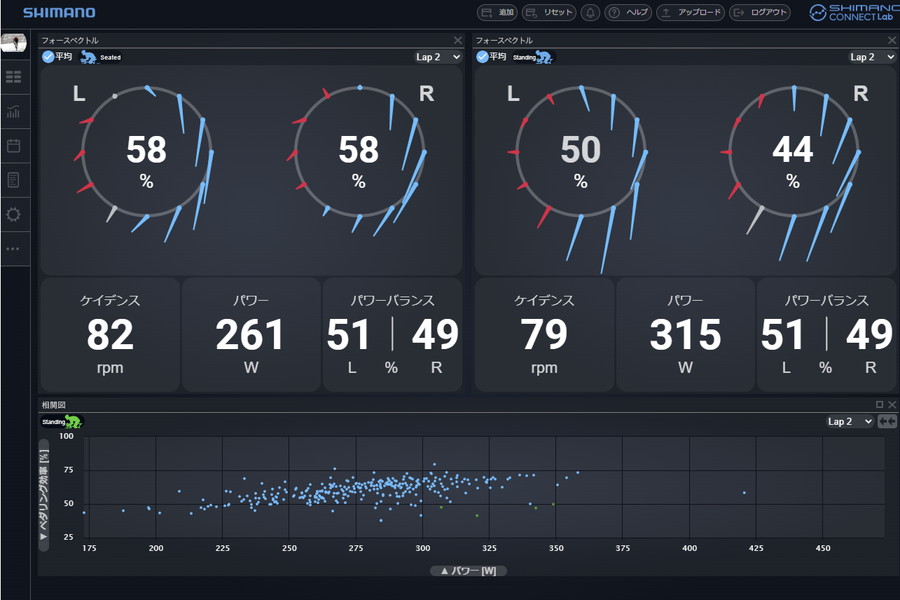The width and height of the screenshot is (900, 600).
Task: Open the ヘルプ (Help) menu
Action: click(628, 13)
